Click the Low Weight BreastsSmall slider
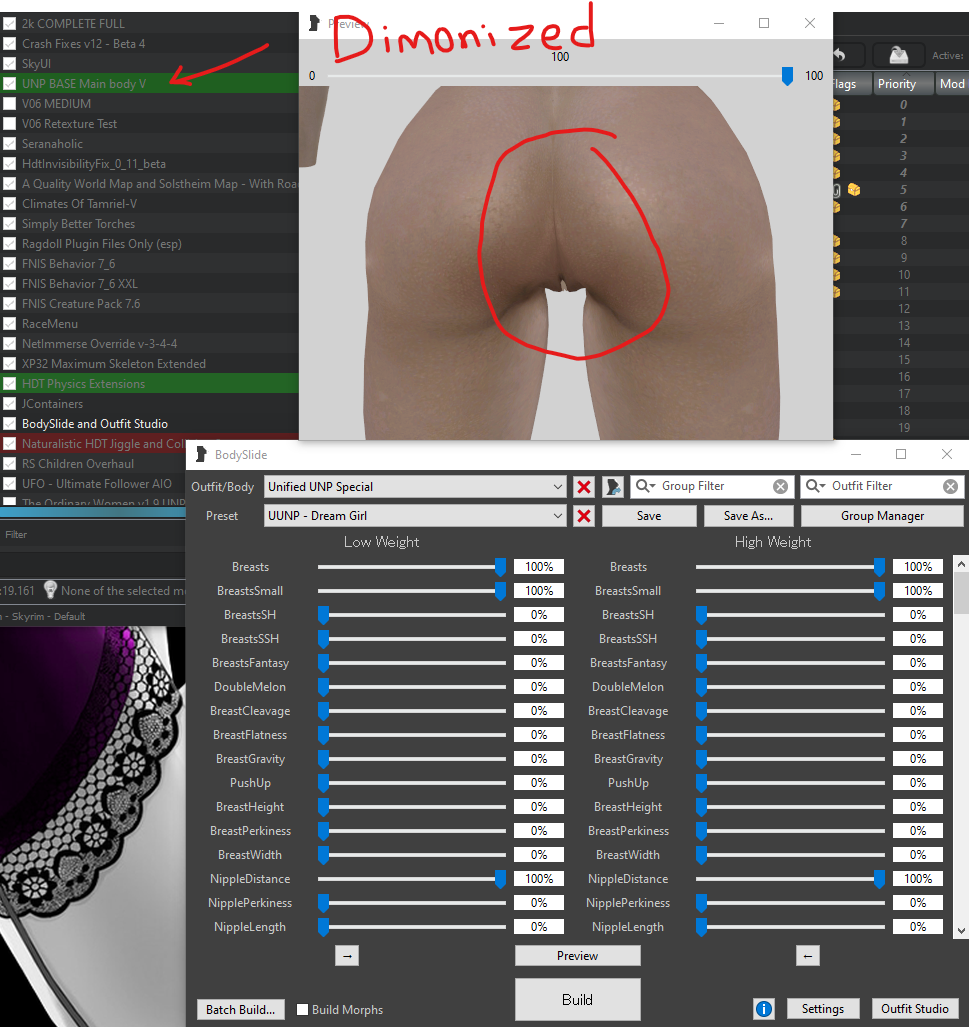Image resolution: width=969 pixels, height=1027 pixels. (411, 591)
